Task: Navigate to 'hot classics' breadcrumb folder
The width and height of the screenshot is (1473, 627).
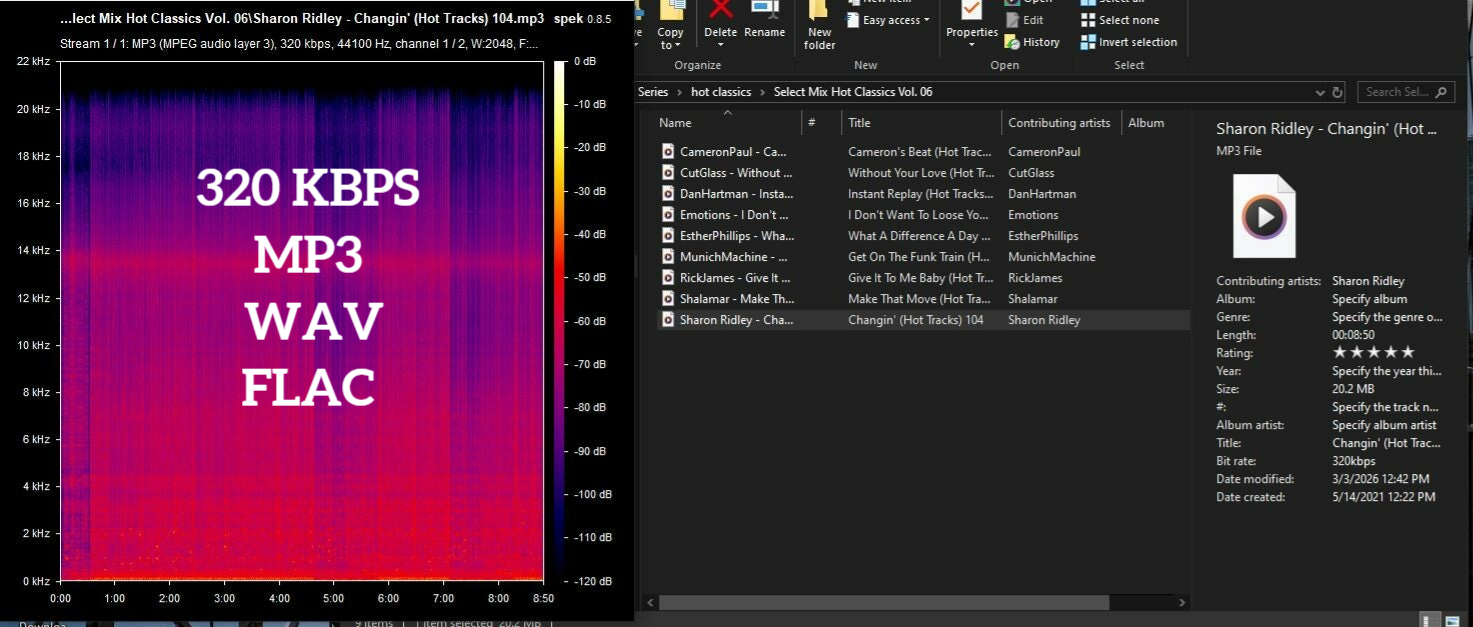Action: tap(720, 92)
